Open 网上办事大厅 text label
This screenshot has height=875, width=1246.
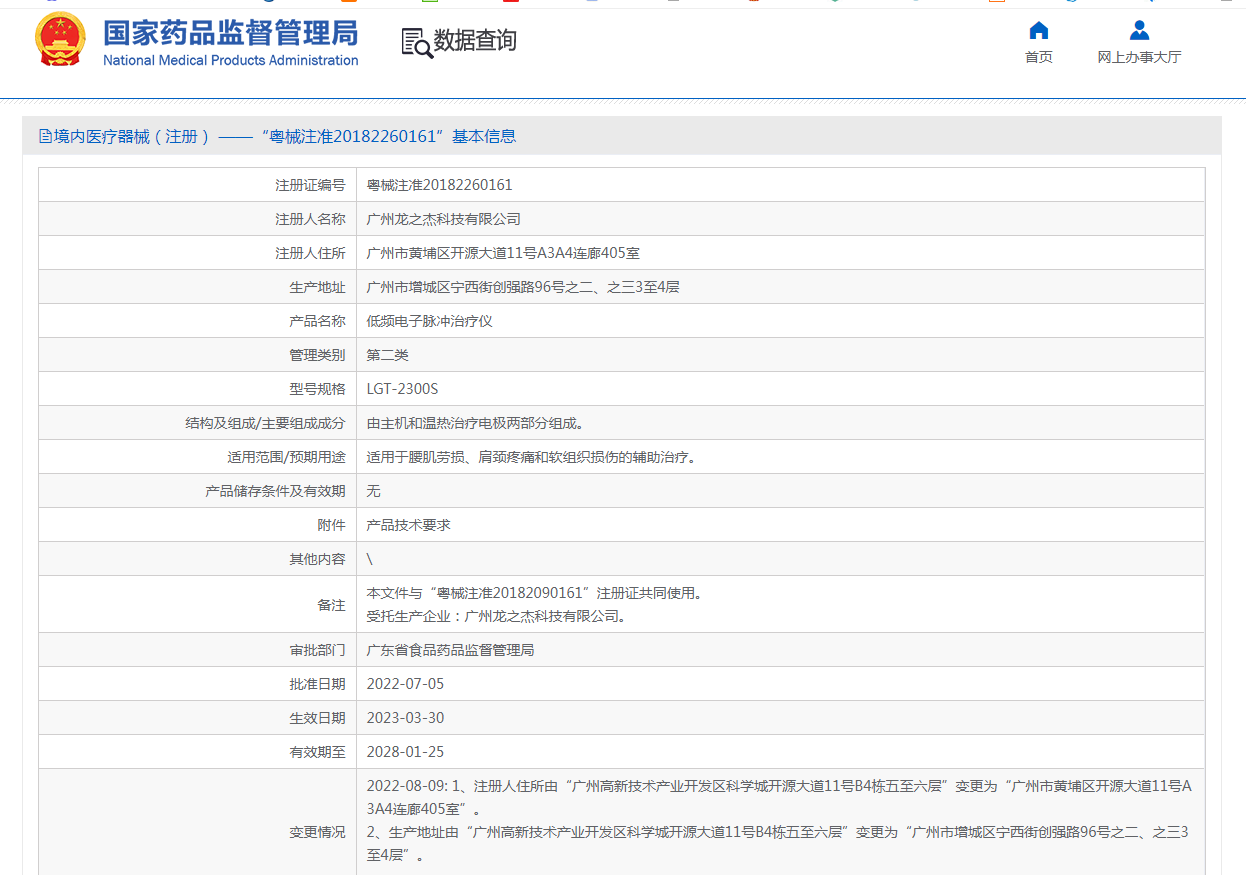click(1139, 57)
